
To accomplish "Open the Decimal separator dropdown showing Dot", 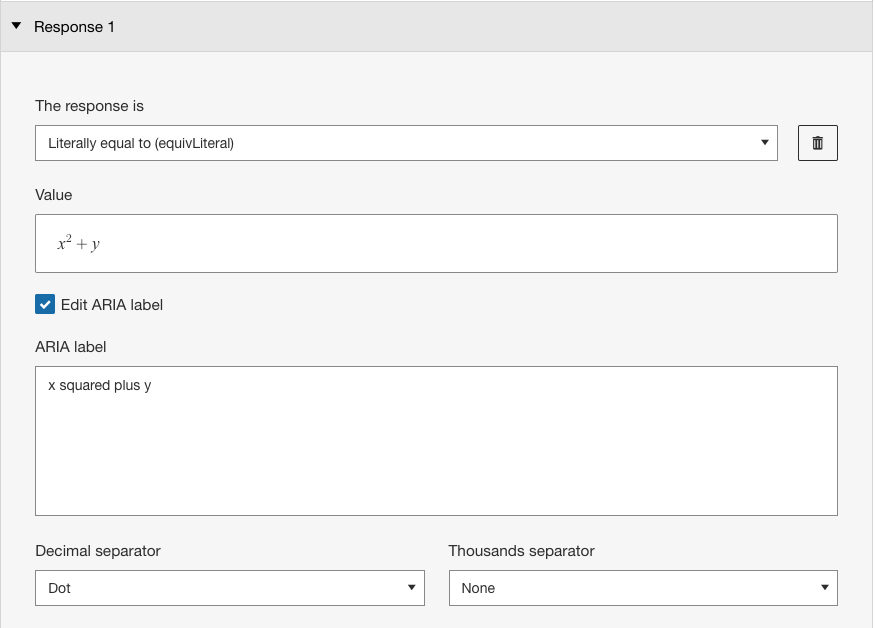I will (x=230, y=588).
